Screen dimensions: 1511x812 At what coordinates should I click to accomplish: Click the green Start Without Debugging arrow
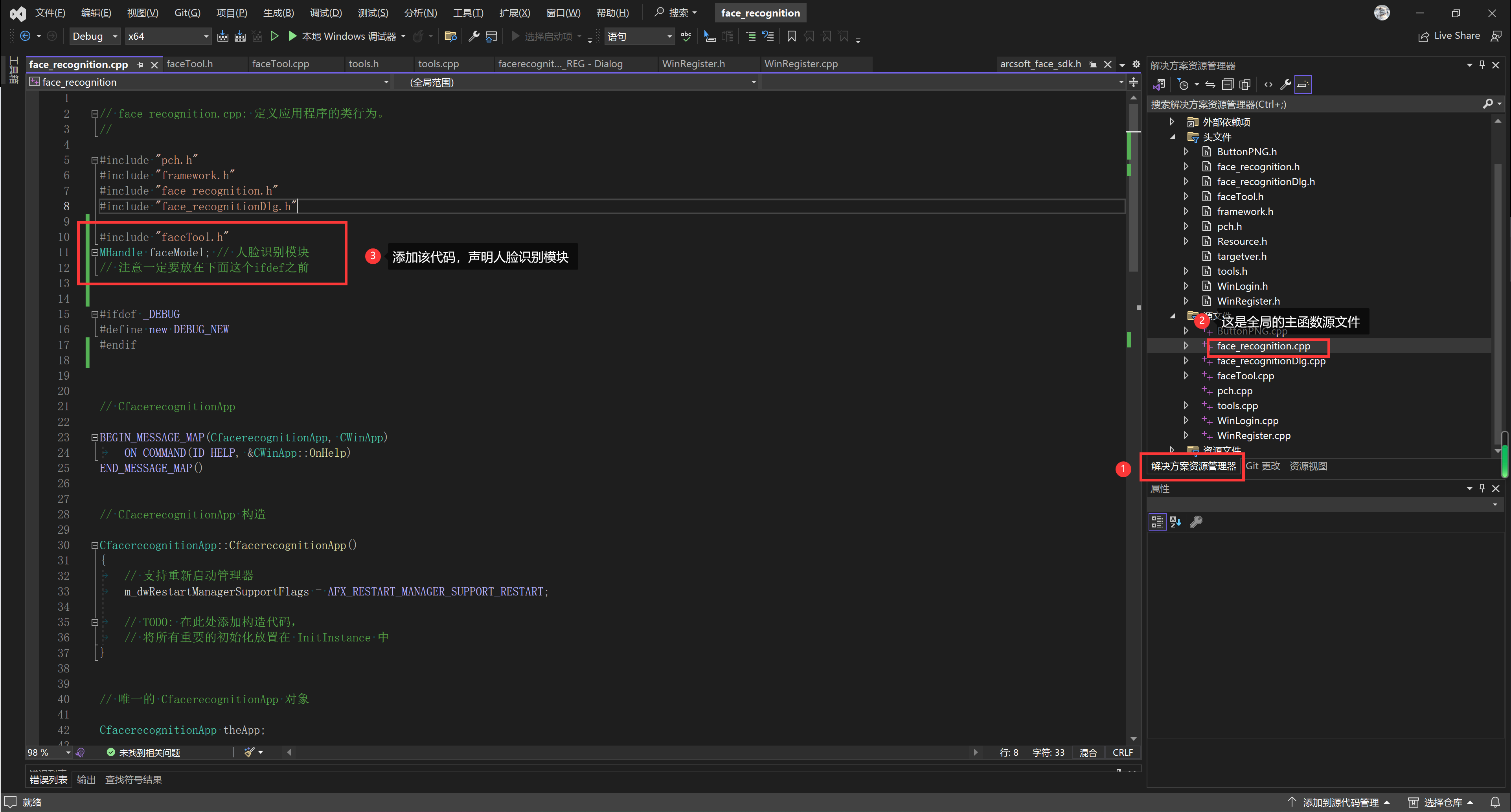pos(274,37)
